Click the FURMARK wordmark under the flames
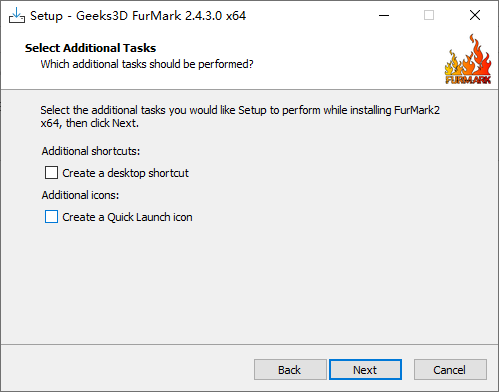 click(x=468, y=79)
